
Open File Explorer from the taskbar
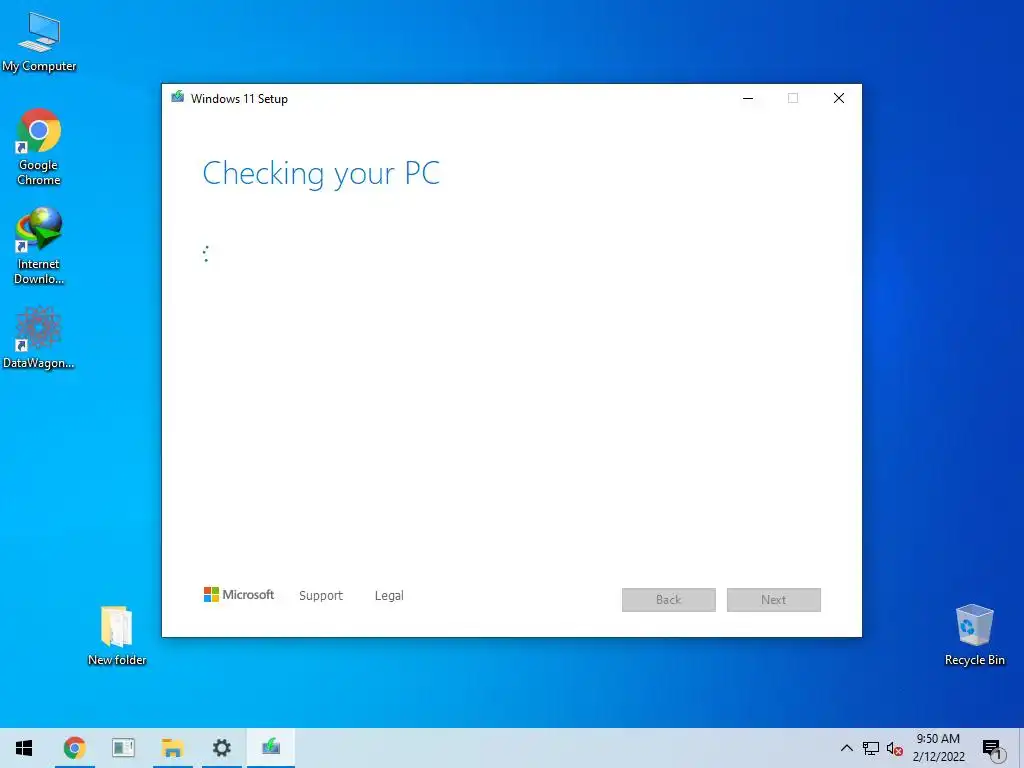[172, 748]
